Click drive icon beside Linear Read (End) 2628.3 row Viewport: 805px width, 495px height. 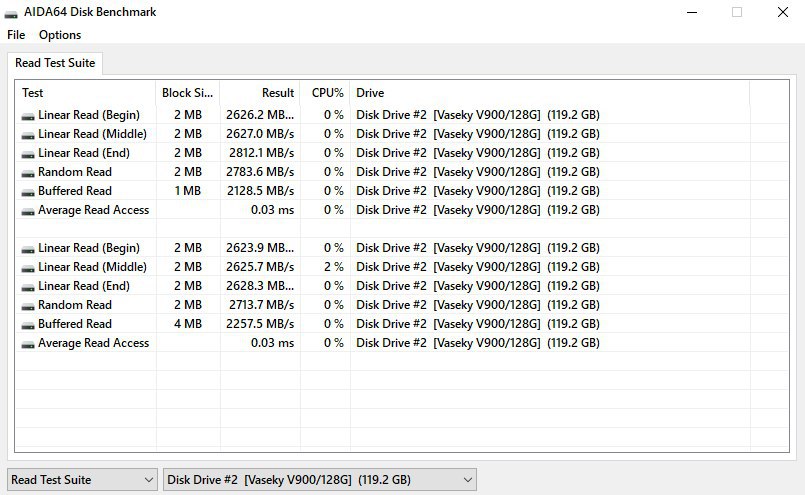(x=28, y=288)
